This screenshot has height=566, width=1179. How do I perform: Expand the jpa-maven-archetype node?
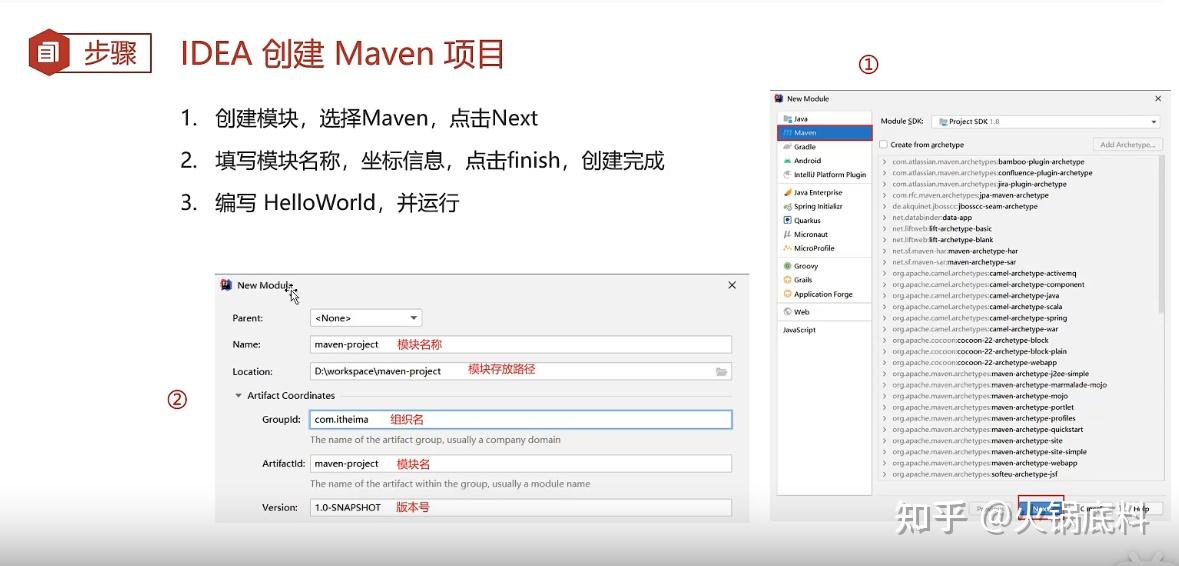point(885,195)
